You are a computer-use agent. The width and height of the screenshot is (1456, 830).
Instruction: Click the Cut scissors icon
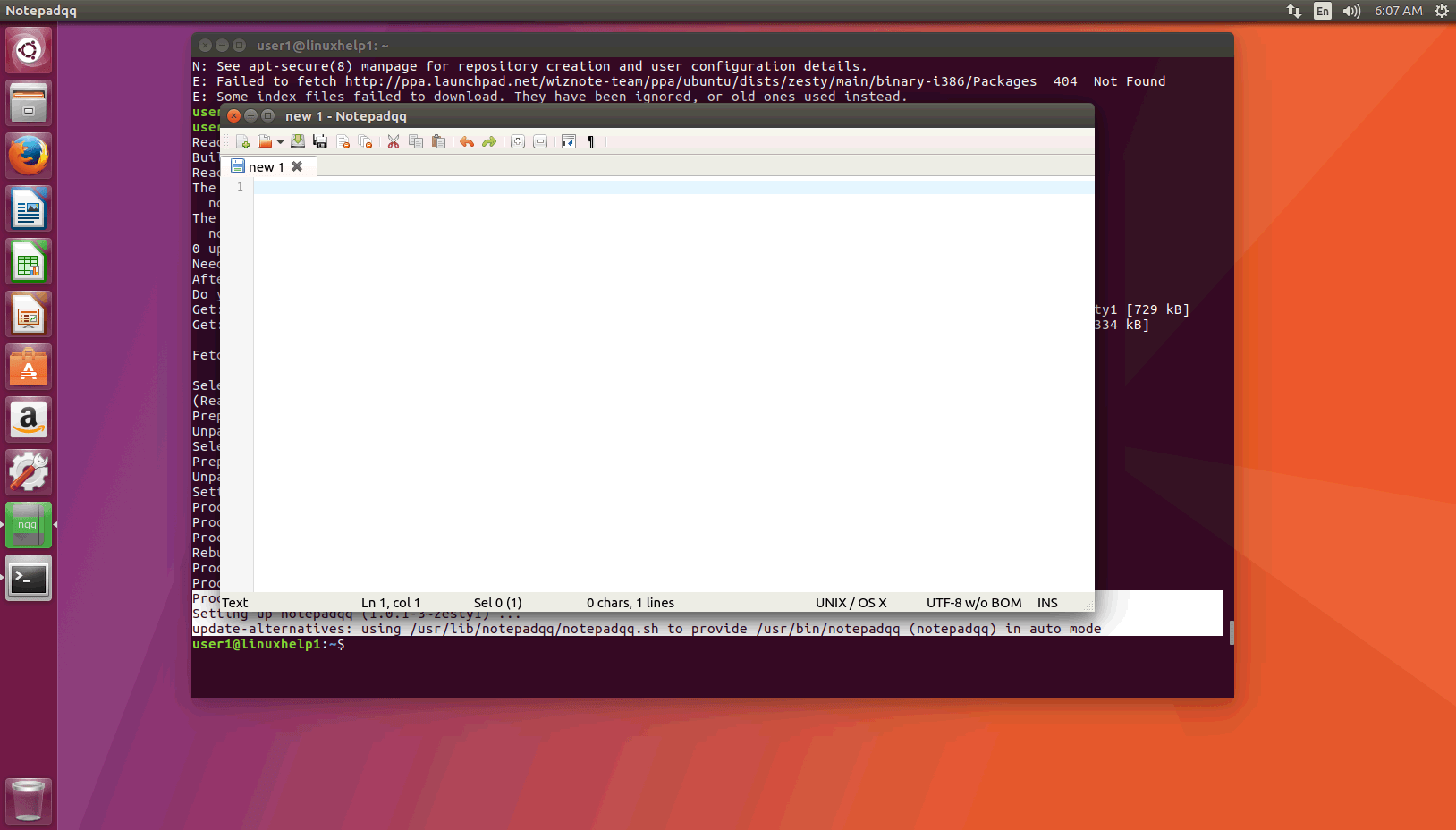394,141
